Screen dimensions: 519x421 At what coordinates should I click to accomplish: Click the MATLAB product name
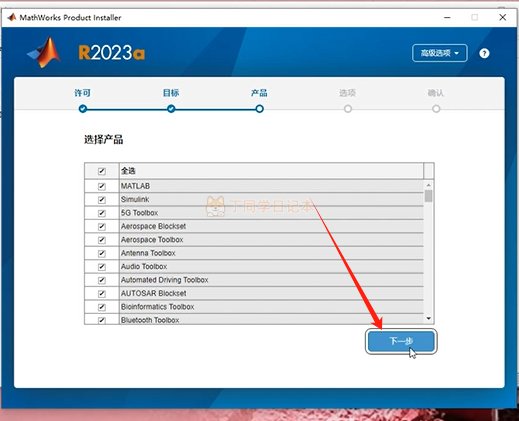click(135, 186)
